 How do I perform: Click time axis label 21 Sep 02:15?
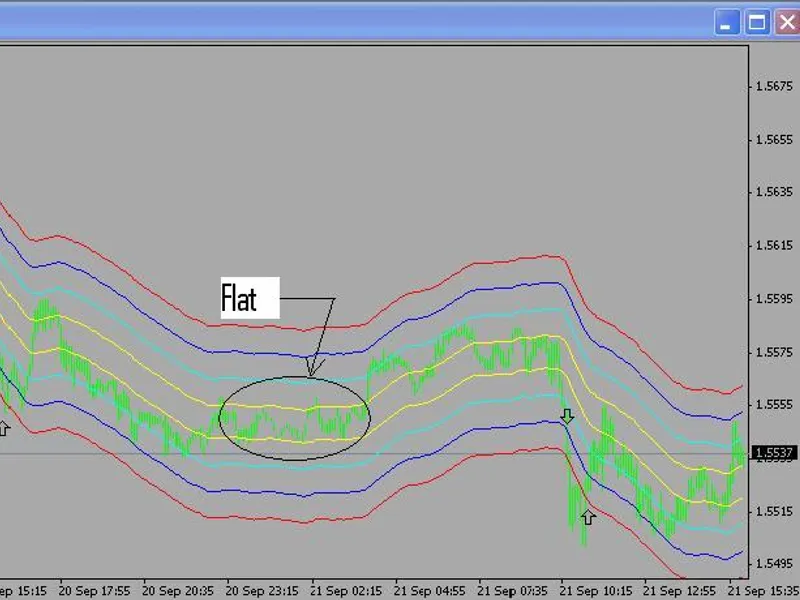[346, 591]
